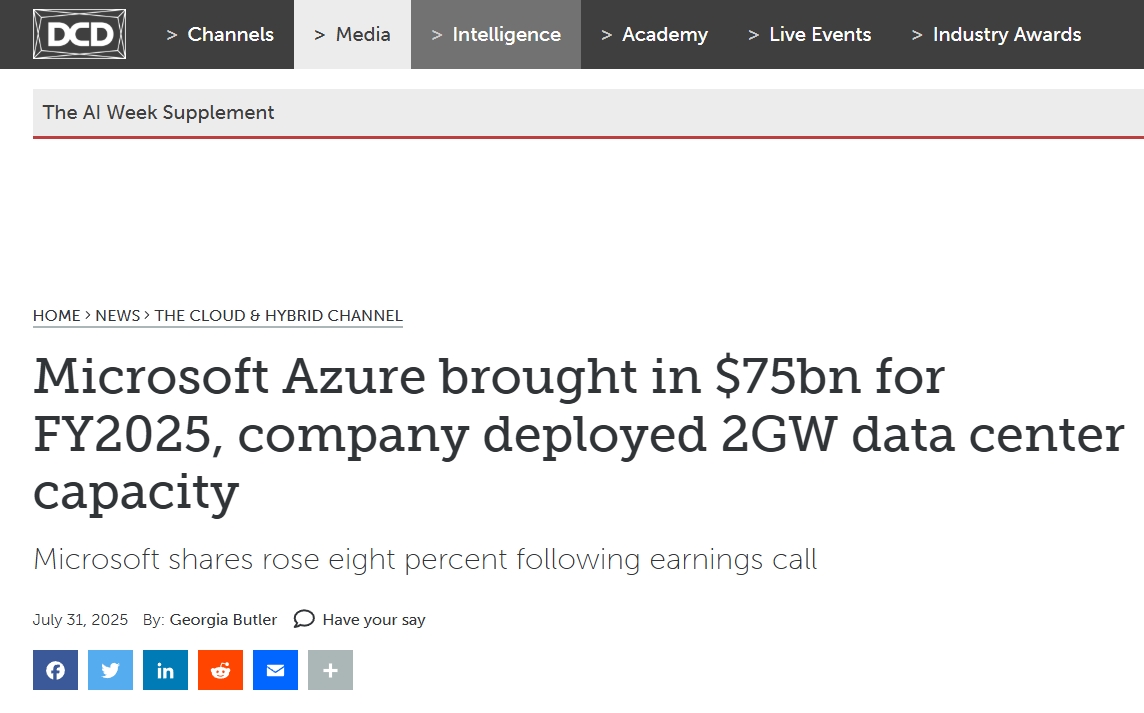Screen dimensions: 1144x713
Task: Click Have your say link
Action: click(x=374, y=620)
